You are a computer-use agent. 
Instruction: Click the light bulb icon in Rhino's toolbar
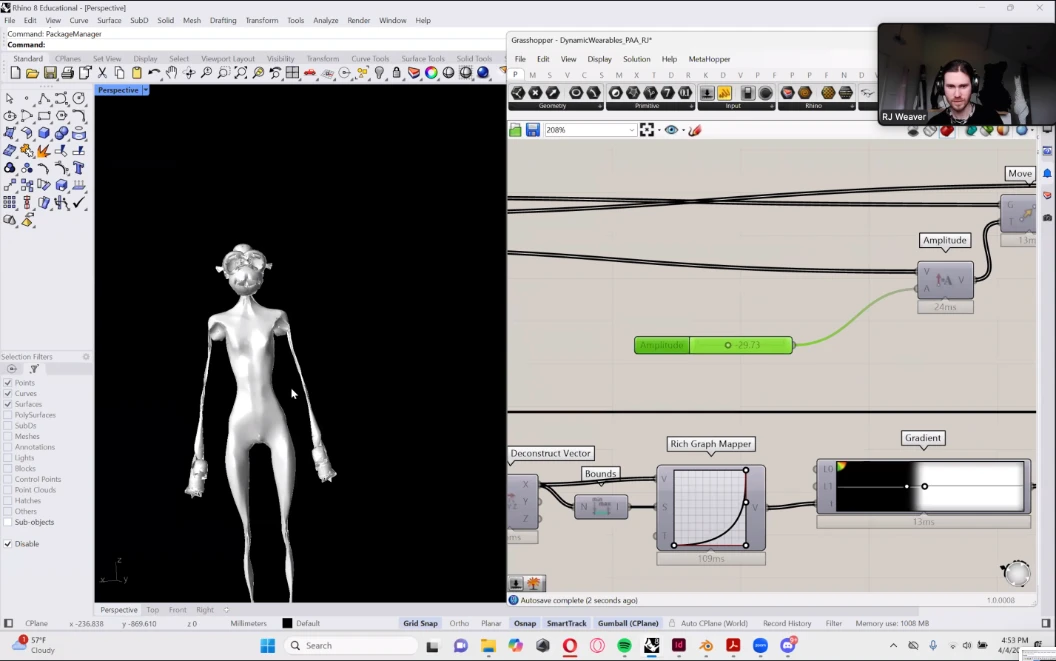379,73
